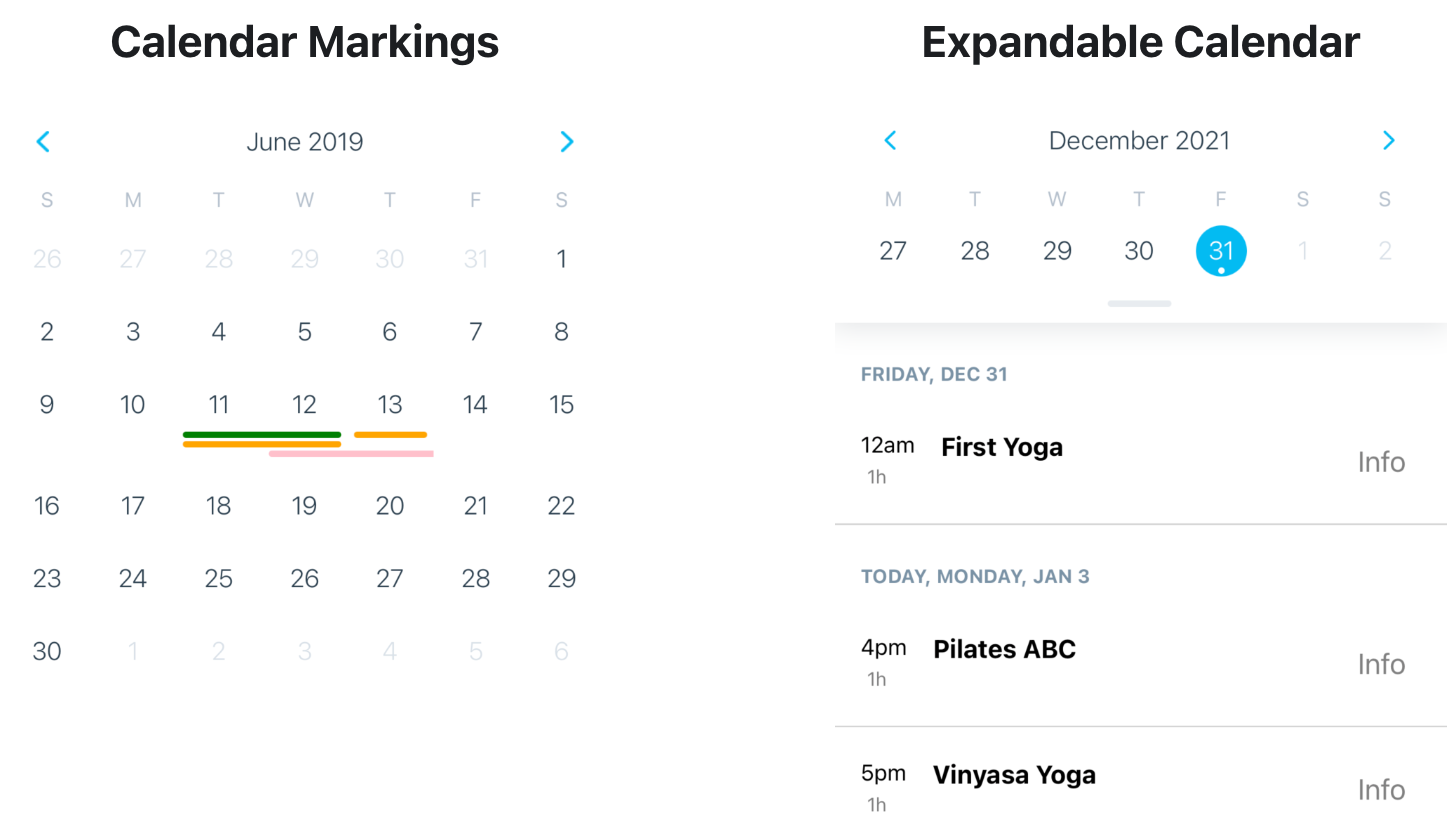Select June 30 in the calendar
Viewport: 1448px width, 834px height.
(x=47, y=652)
